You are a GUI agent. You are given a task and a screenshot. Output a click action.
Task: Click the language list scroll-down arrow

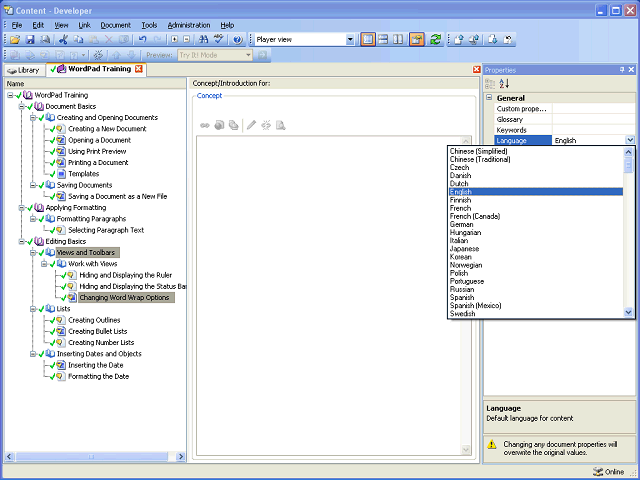pyautogui.click(x=628, y=313)
